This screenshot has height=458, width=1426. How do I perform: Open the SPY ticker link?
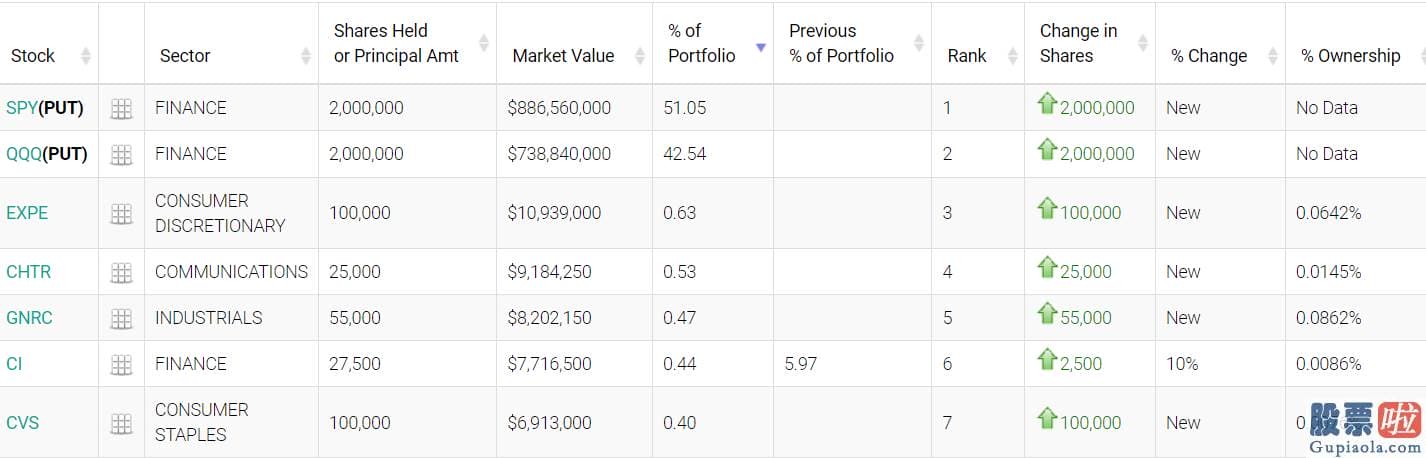coord(22,108)
